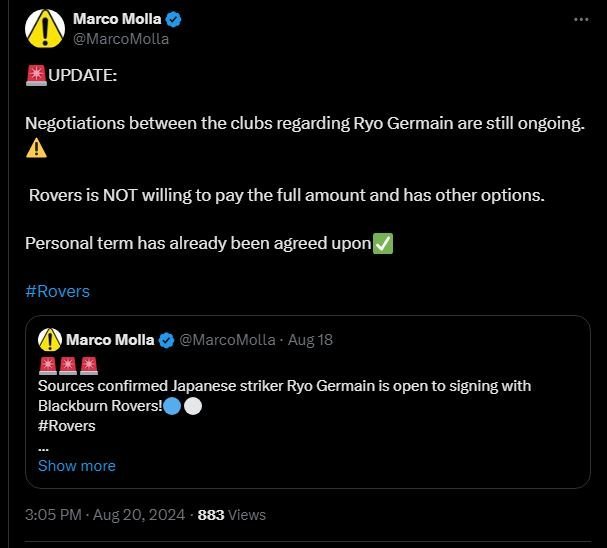Screen dimensions: 607x548
Task: Click Marco Molla's profile avatar at top
Action: click(44, 29)
